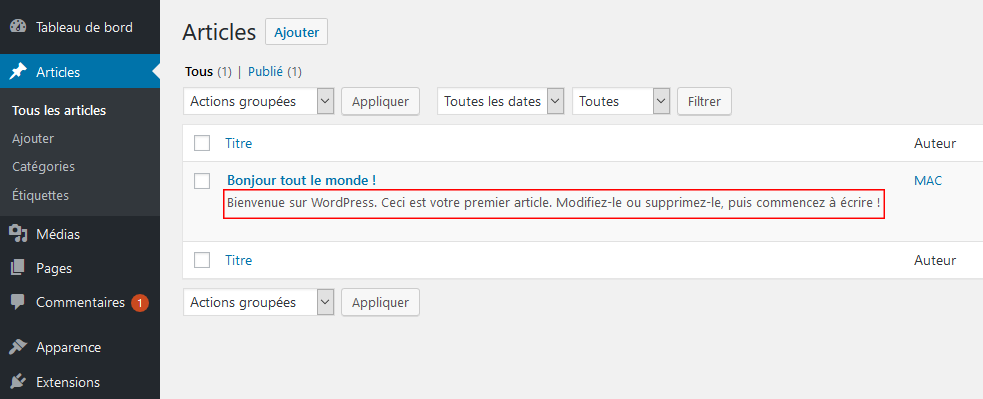Click the Tableau de bord gauge icon
This screenshot has height=399, width=983.
point(18,27)
